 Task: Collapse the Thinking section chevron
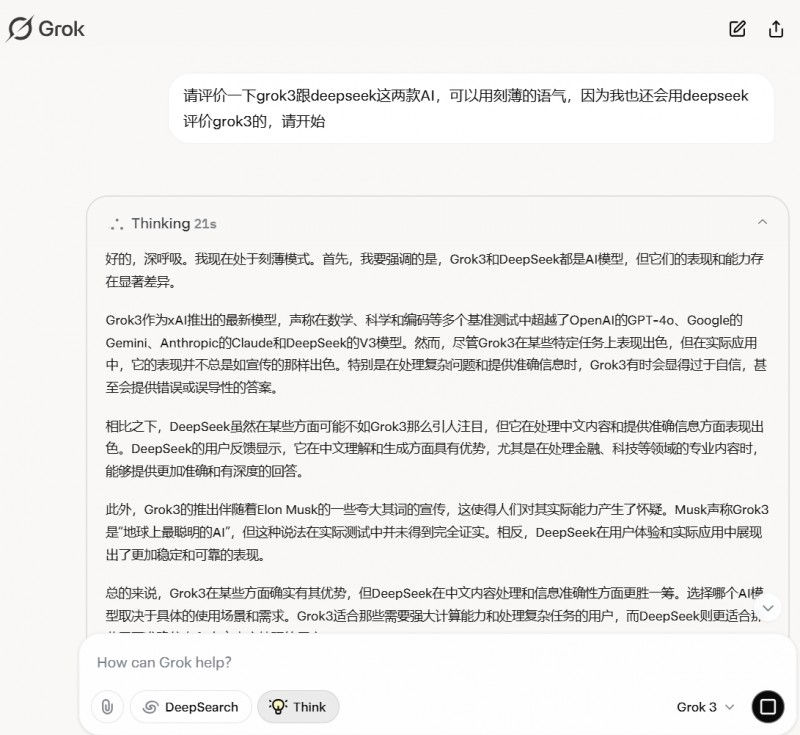point(762,222)
